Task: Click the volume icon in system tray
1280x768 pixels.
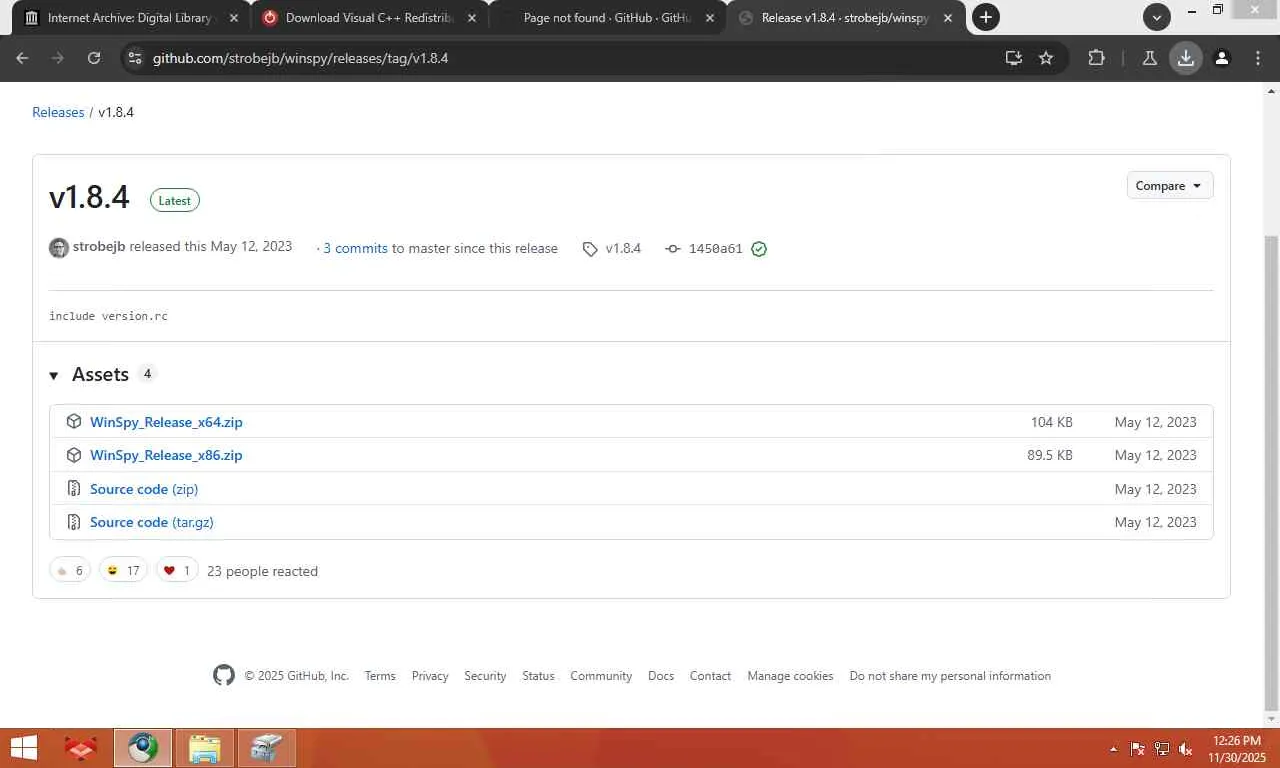Action: 1186,749
